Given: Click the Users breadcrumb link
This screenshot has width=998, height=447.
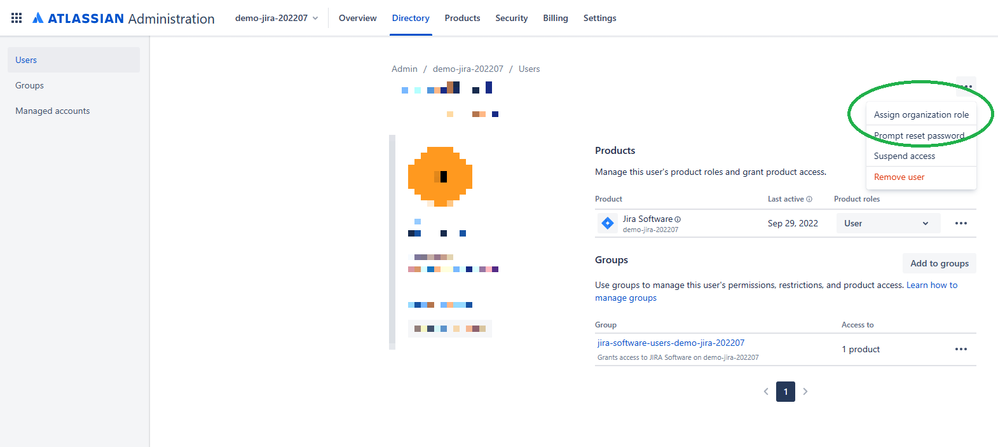Looking at the screenshot, I should click(x=529, y=69).
